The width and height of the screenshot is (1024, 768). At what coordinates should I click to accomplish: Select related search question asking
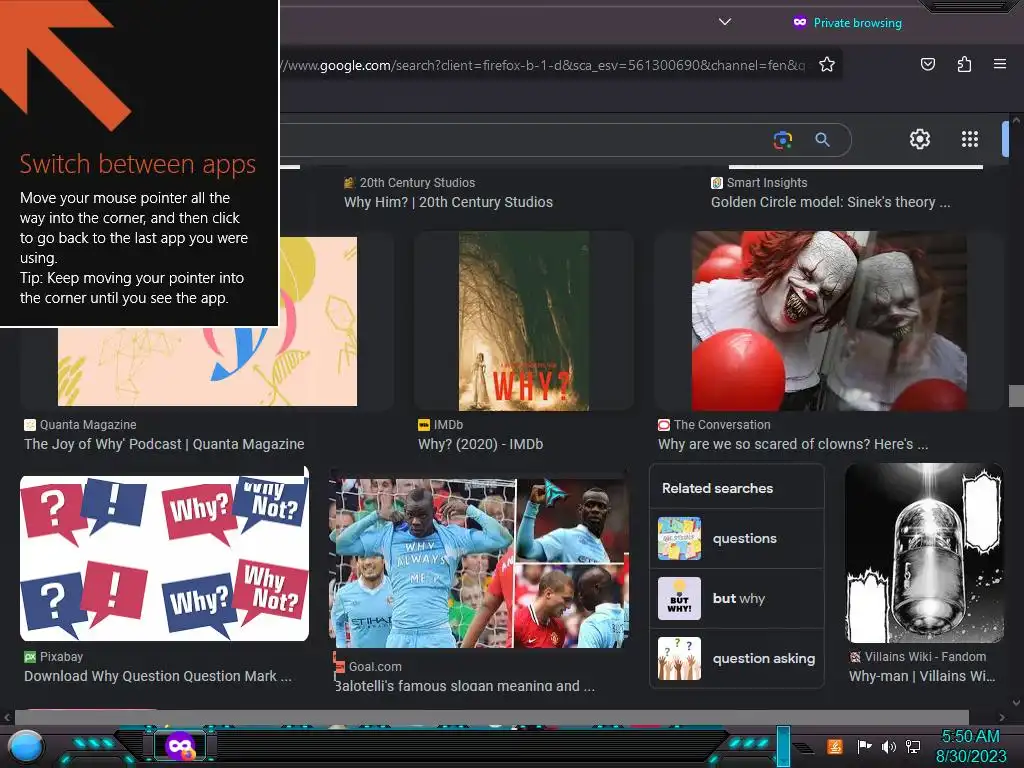coord(737,658)
